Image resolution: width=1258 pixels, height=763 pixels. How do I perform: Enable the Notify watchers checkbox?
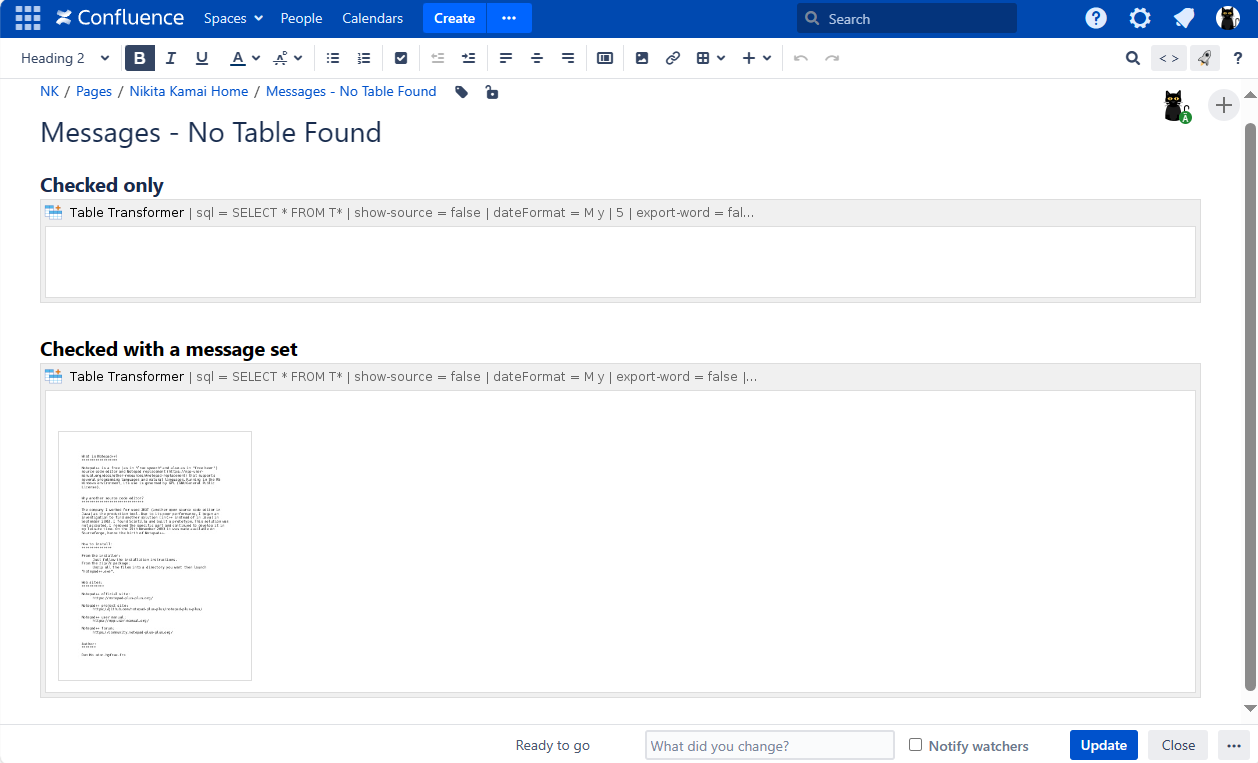click(915, 745)
